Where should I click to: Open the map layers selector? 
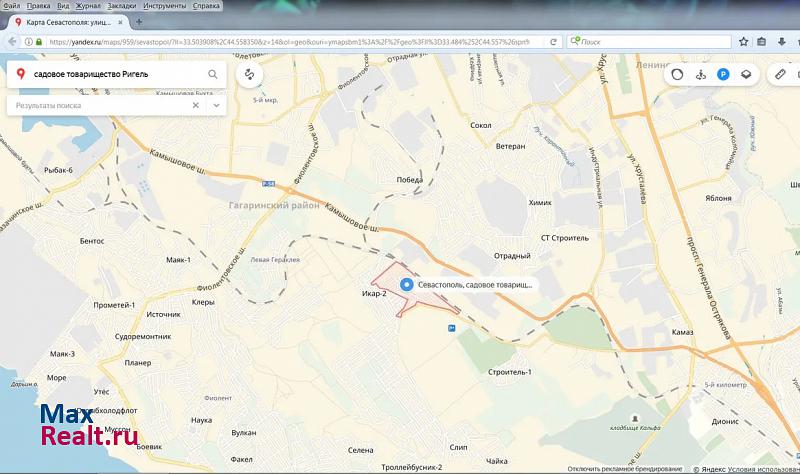pos(746,74)
